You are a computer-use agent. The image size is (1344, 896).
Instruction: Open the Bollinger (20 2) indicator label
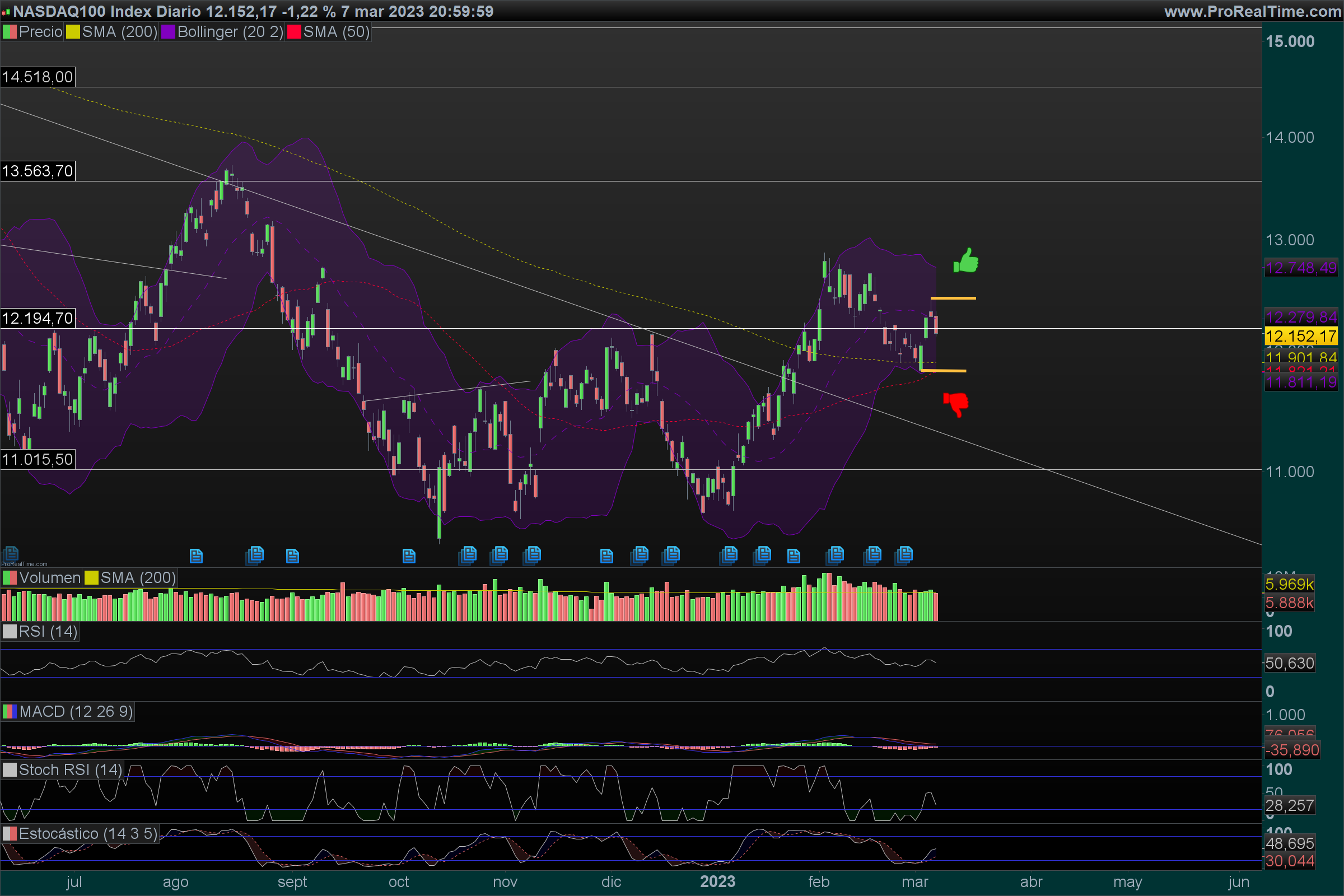click(230, 32)
